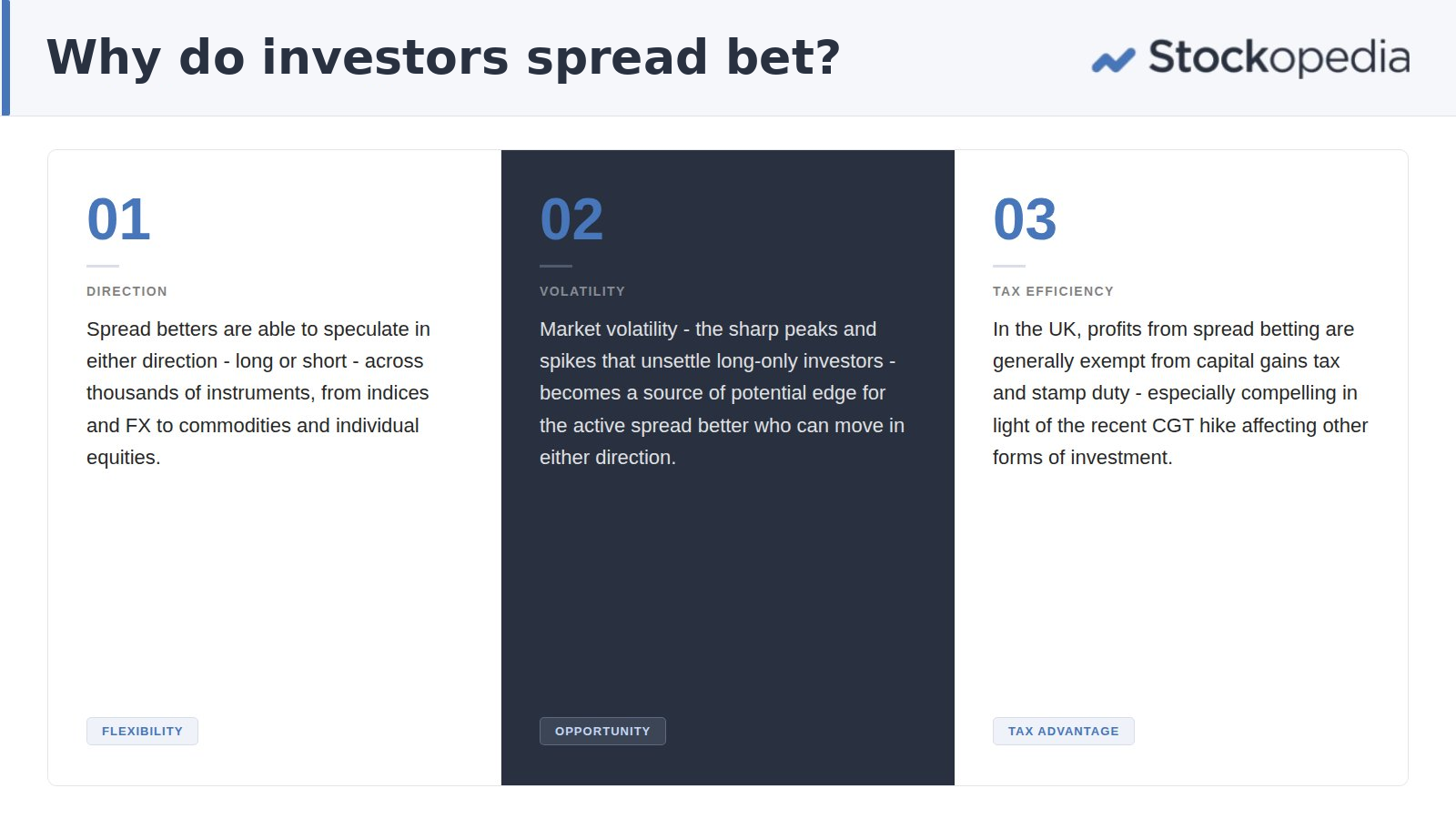Image resolution: width=1456 pixels, height=819 pixels.
Task: Click the TAX EFFICIENCY section label
Action: pyautogui.click(x=1053, y=291)
